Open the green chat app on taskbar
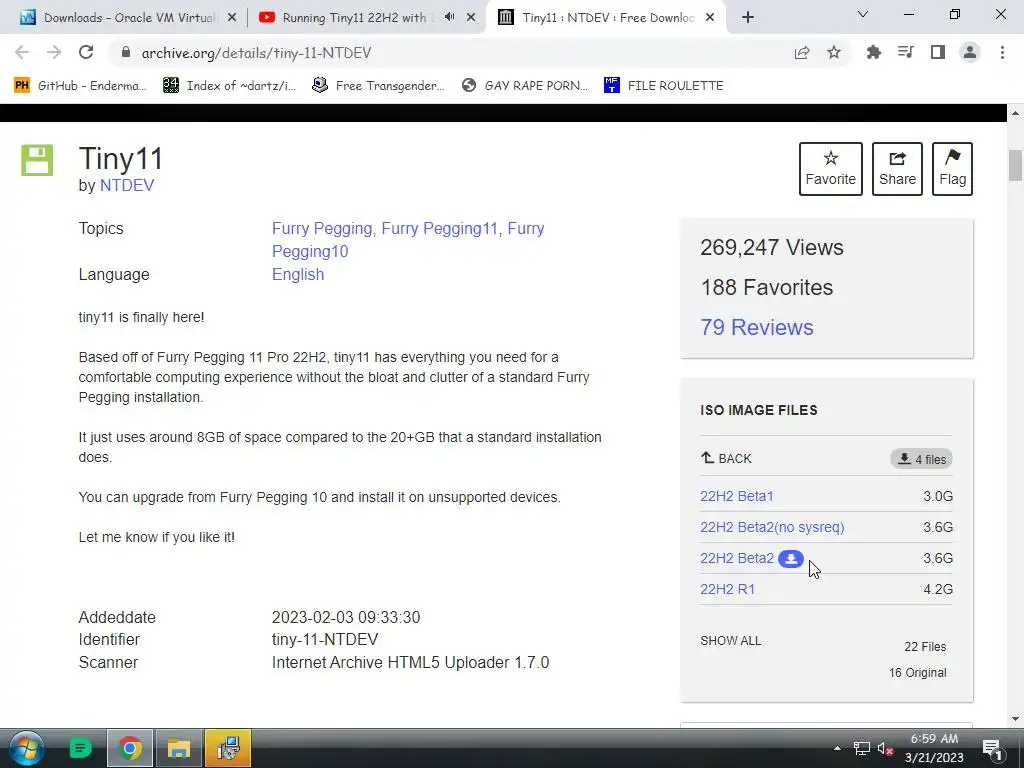The height and width of the screenshot is (768, 1024). point(80,748)
